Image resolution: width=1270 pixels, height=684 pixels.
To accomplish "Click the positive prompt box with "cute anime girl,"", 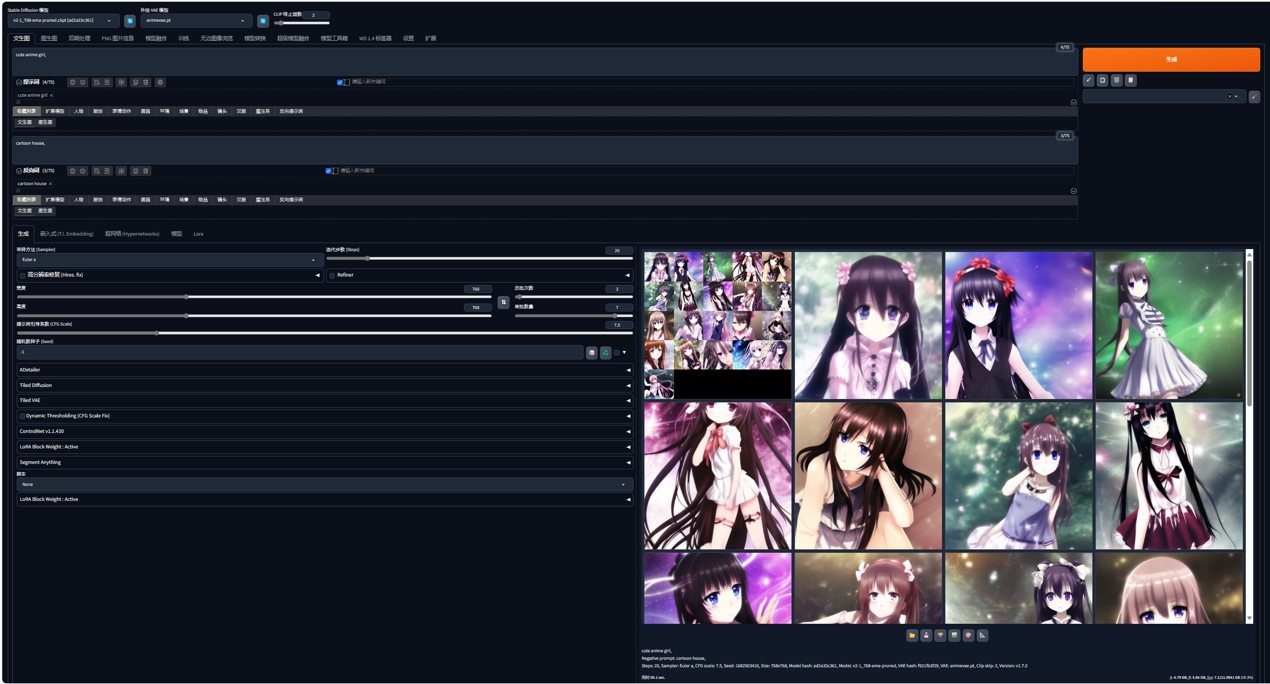I will click(x=544, y=61).
